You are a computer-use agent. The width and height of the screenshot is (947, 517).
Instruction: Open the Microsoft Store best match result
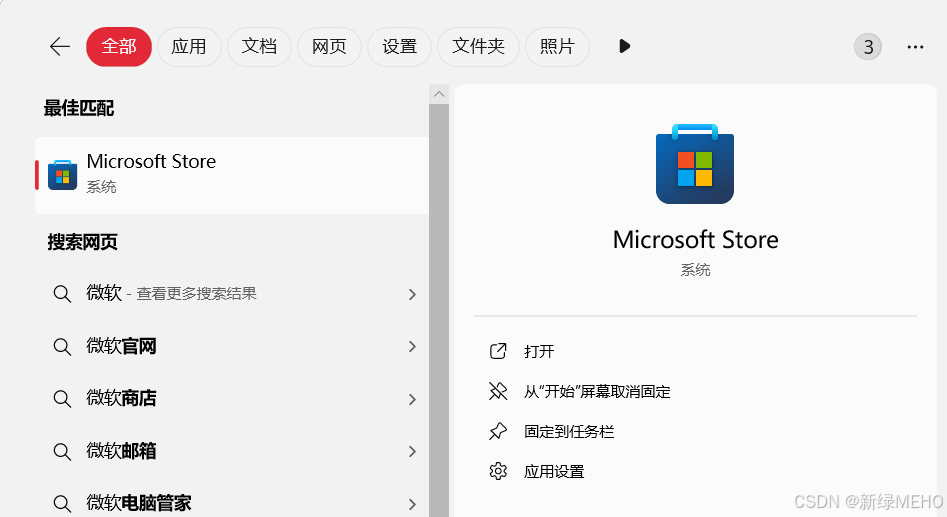232,175
